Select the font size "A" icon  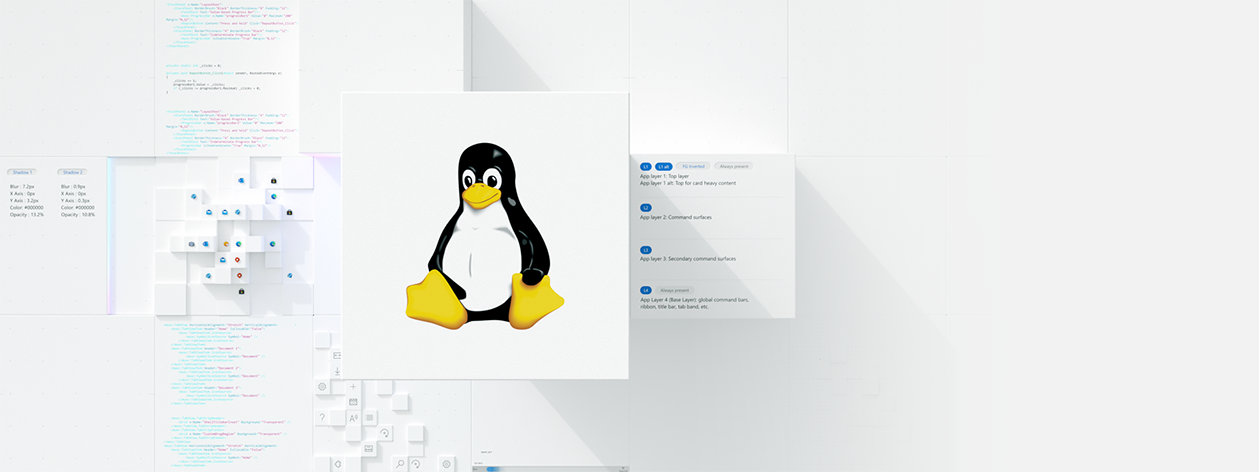coord(353,417)
